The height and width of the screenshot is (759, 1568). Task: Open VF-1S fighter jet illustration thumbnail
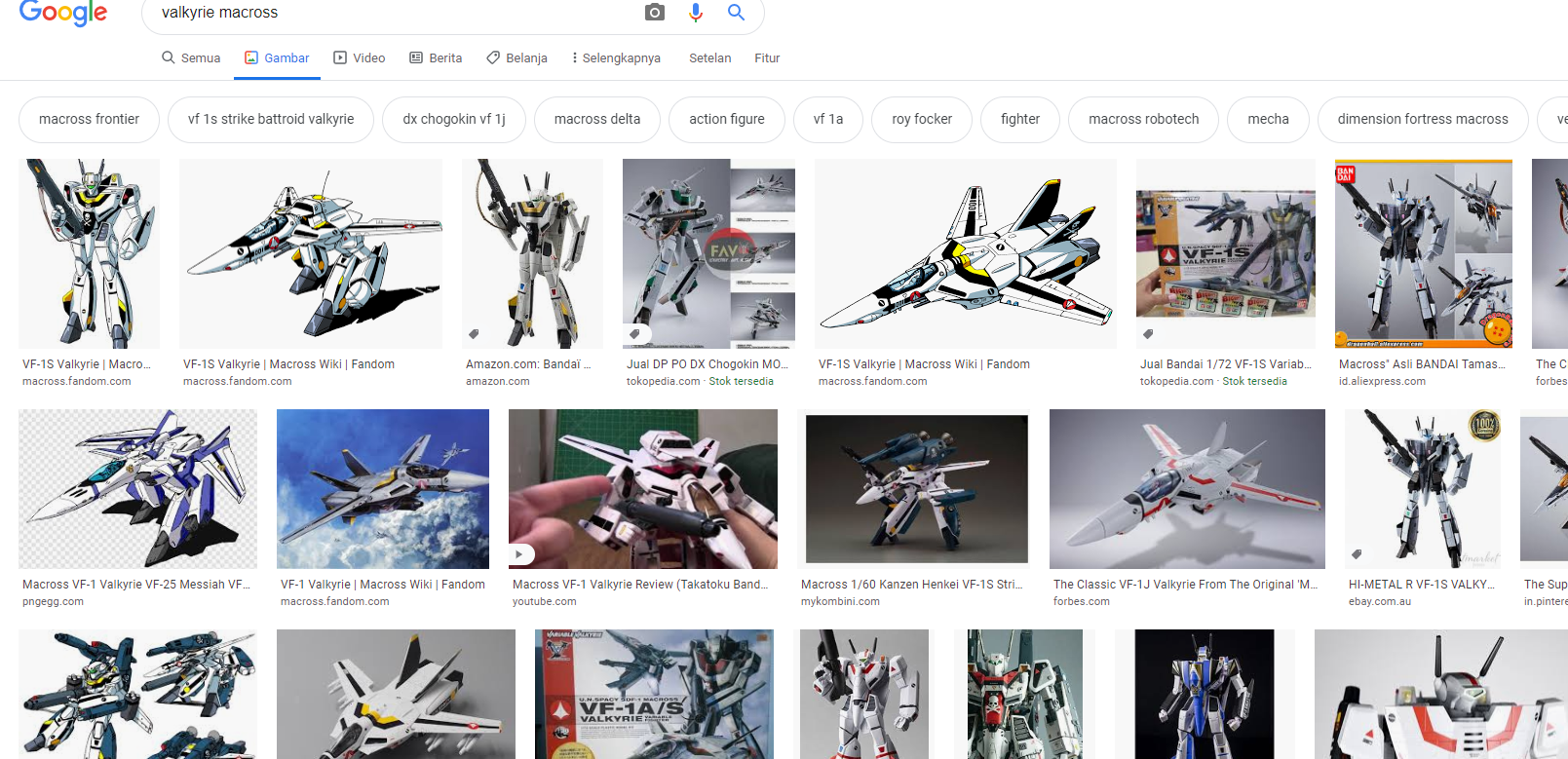click(966, 253)
